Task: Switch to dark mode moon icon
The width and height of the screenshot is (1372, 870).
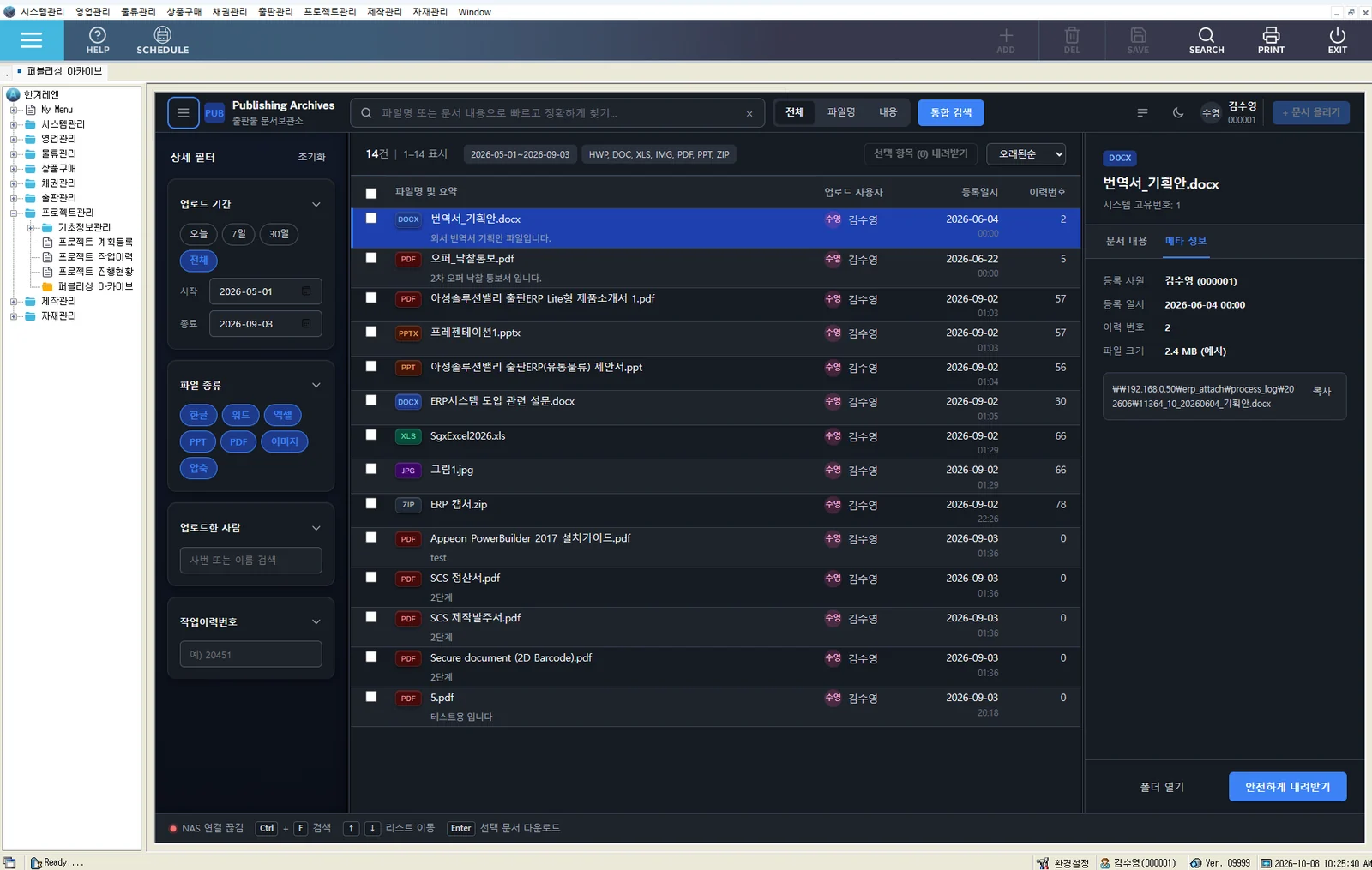Action: (1178, 112)
